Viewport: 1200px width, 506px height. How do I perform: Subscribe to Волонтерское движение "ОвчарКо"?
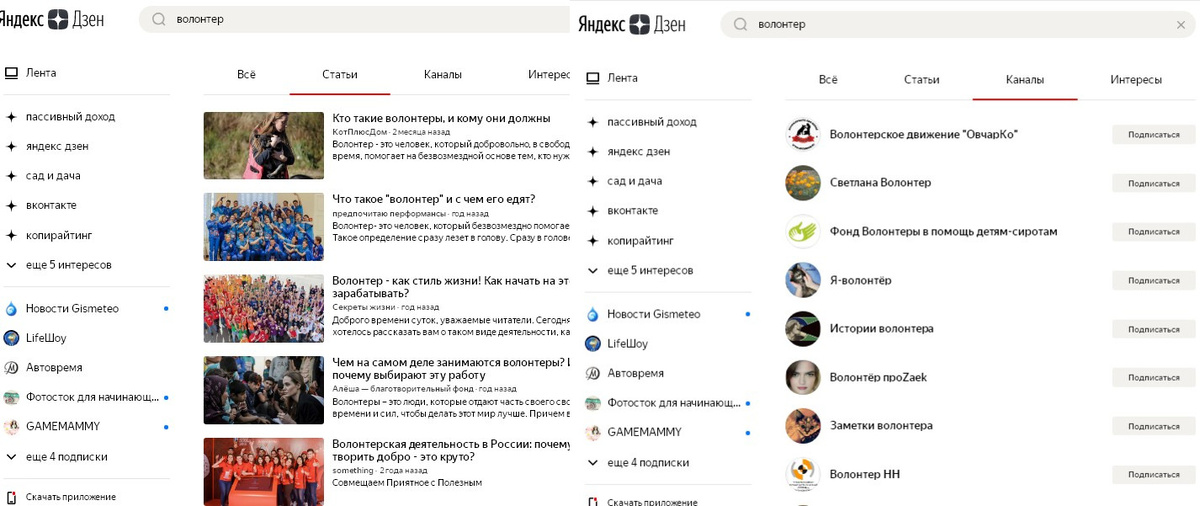click(1153, 134)
